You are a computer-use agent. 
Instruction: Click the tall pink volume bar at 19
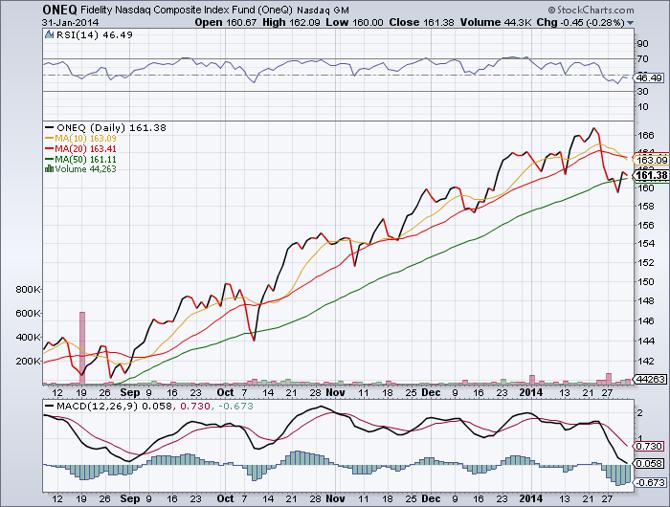pyautogui.click(x=82, y=348)
